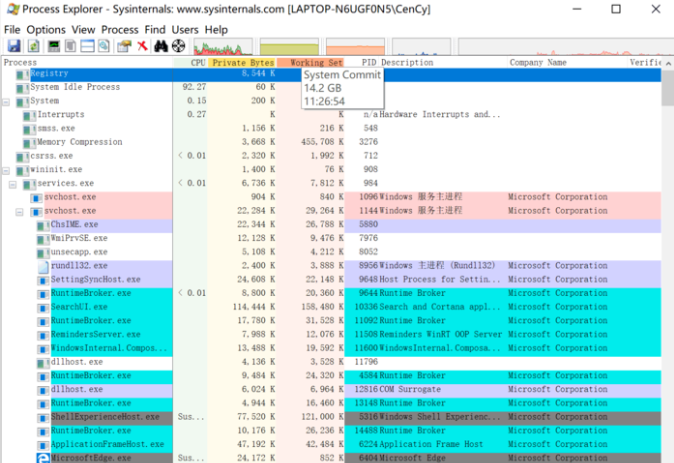Click the Reminders WinRT OOP Server description
The height and width of the screenshot is (463, 674).
click(x=441, y=335)
